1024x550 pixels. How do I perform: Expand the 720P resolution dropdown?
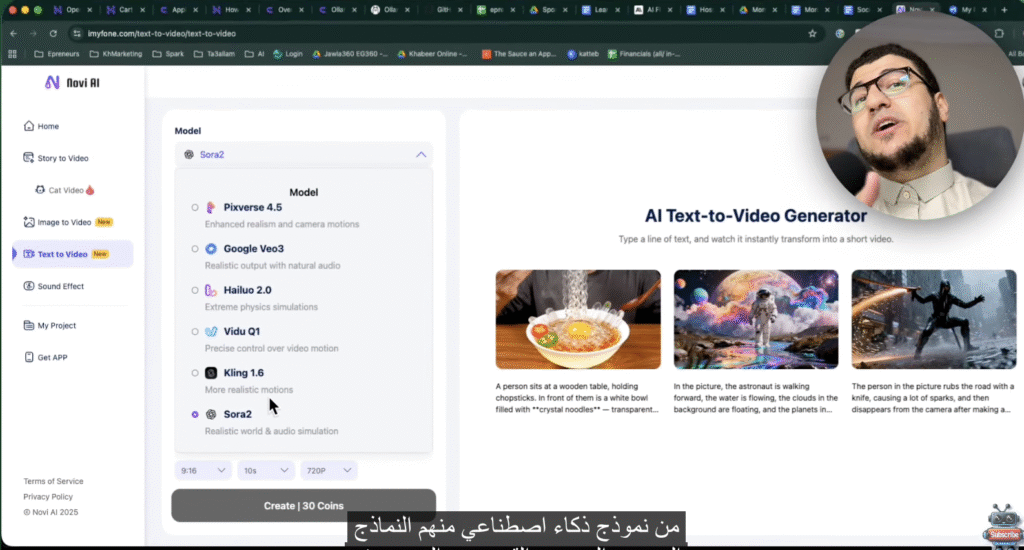click(329, 470)
